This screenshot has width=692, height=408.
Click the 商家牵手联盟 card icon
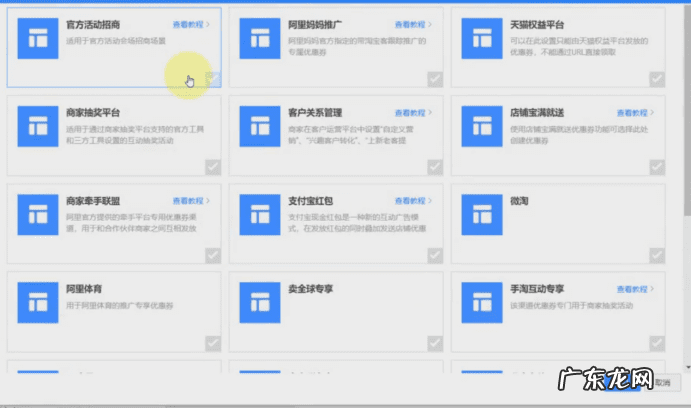click(38, 215)
